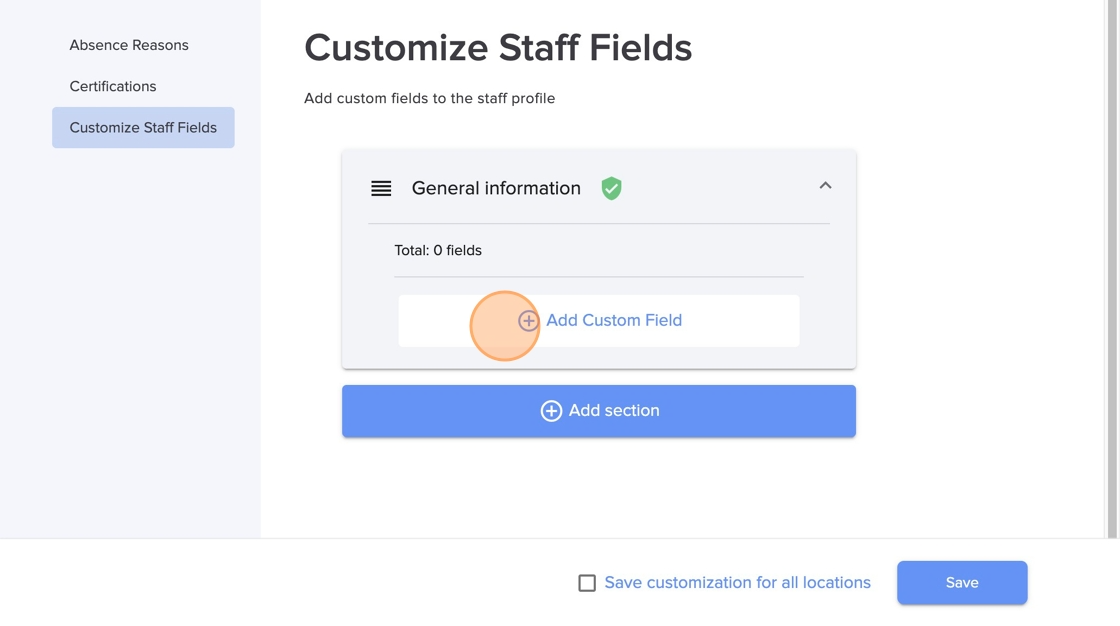Viewport: 1120px width, 626px height.
Task: Click the Add Custom Field label
Action: pos(614,321)
